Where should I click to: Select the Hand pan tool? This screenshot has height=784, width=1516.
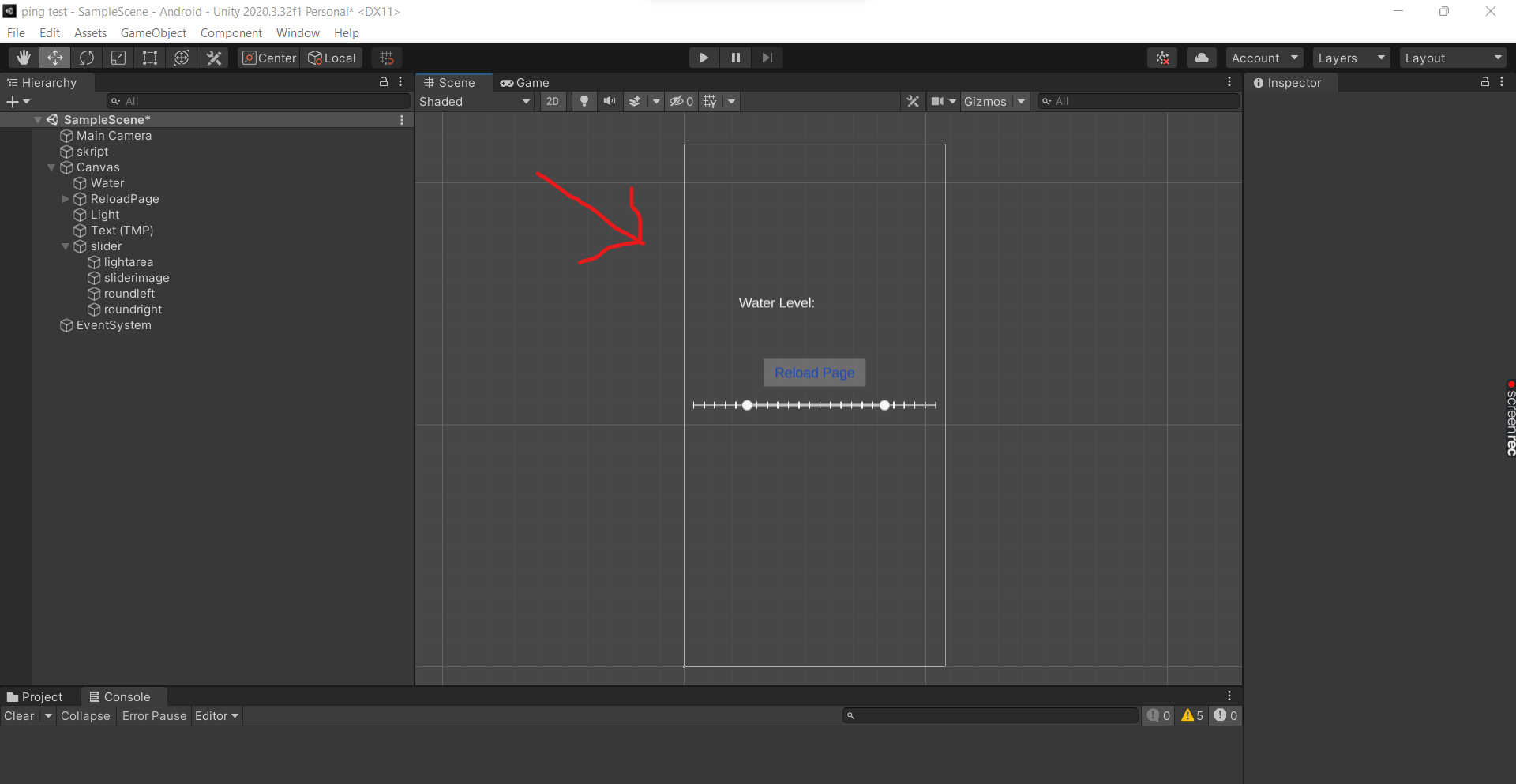point(22,57)
